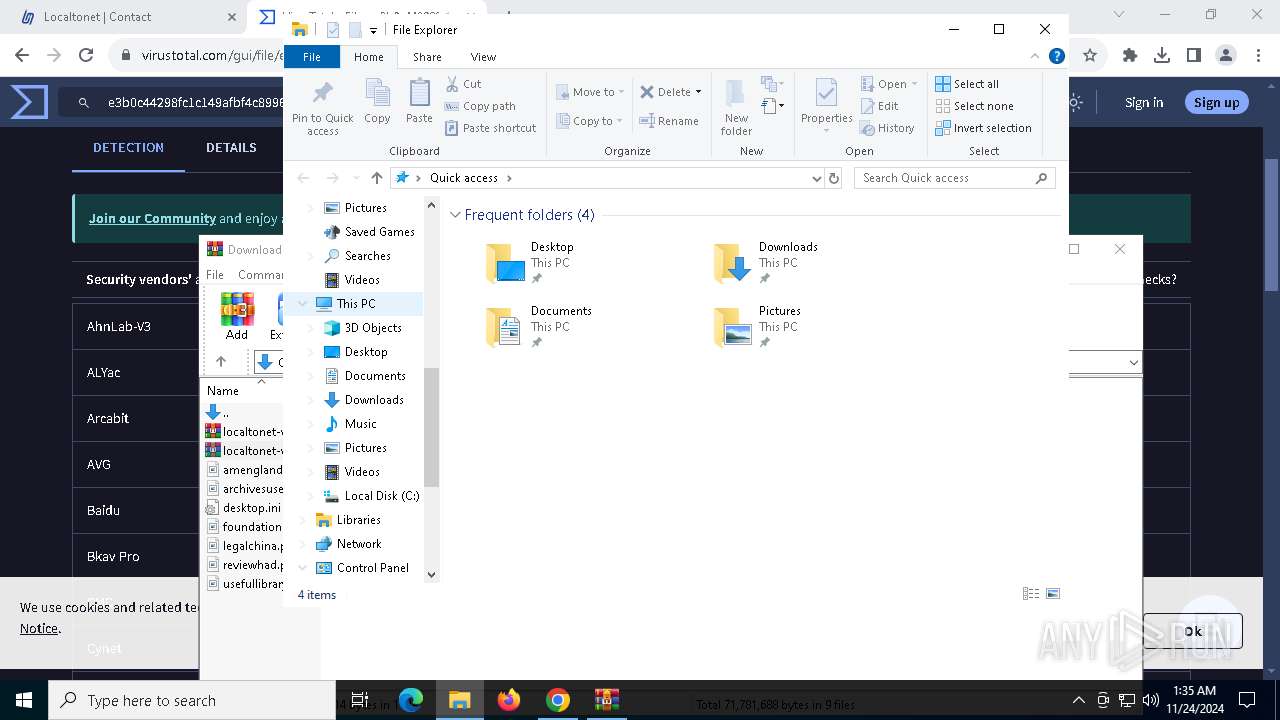Viewport: 1280px width, 720px height.
Task: Switch to the View ribbon tab
Action: pyautogui.click(x=483, y=57)
